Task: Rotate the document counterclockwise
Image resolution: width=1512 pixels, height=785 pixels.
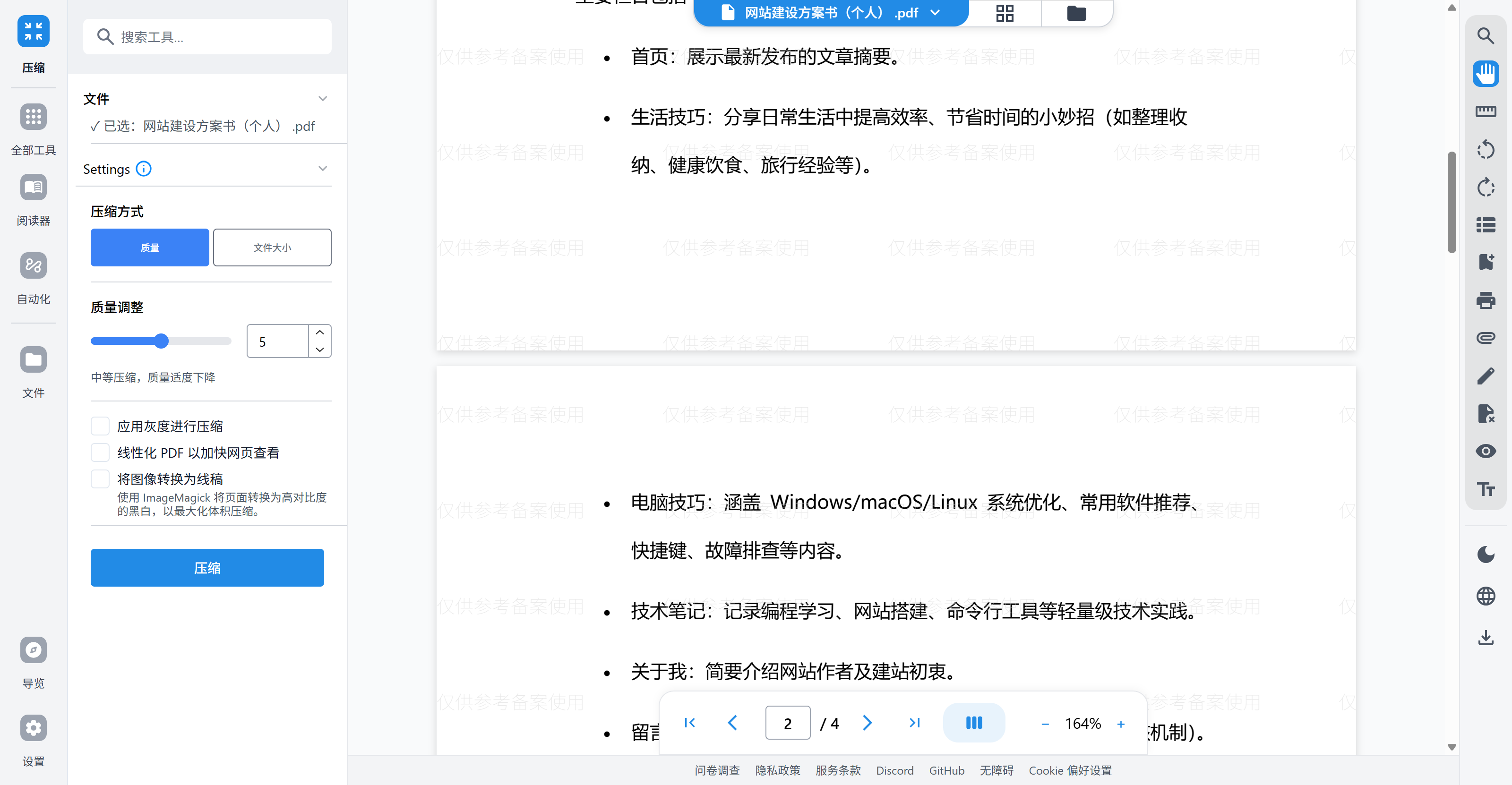Action: (x=1485, y=150)
